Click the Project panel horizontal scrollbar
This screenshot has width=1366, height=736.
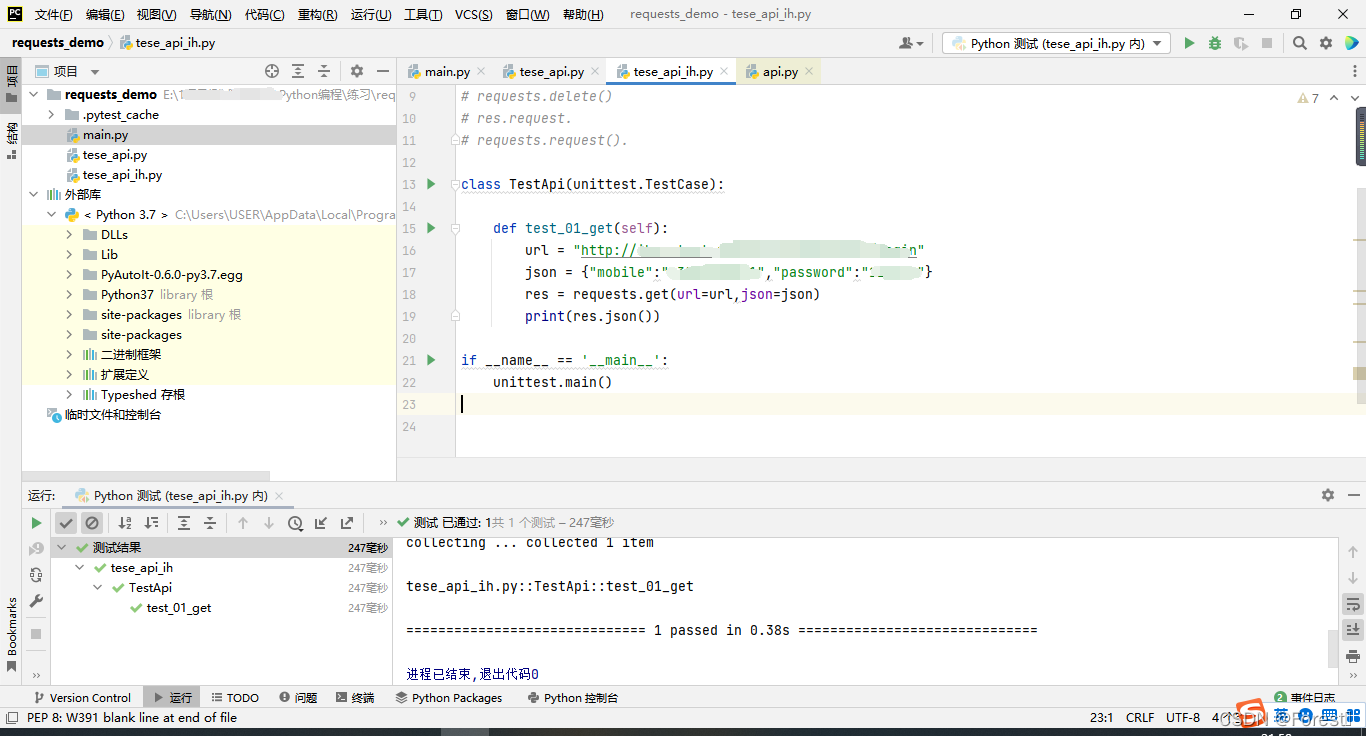pyautogui.click(x=146, y=476)
